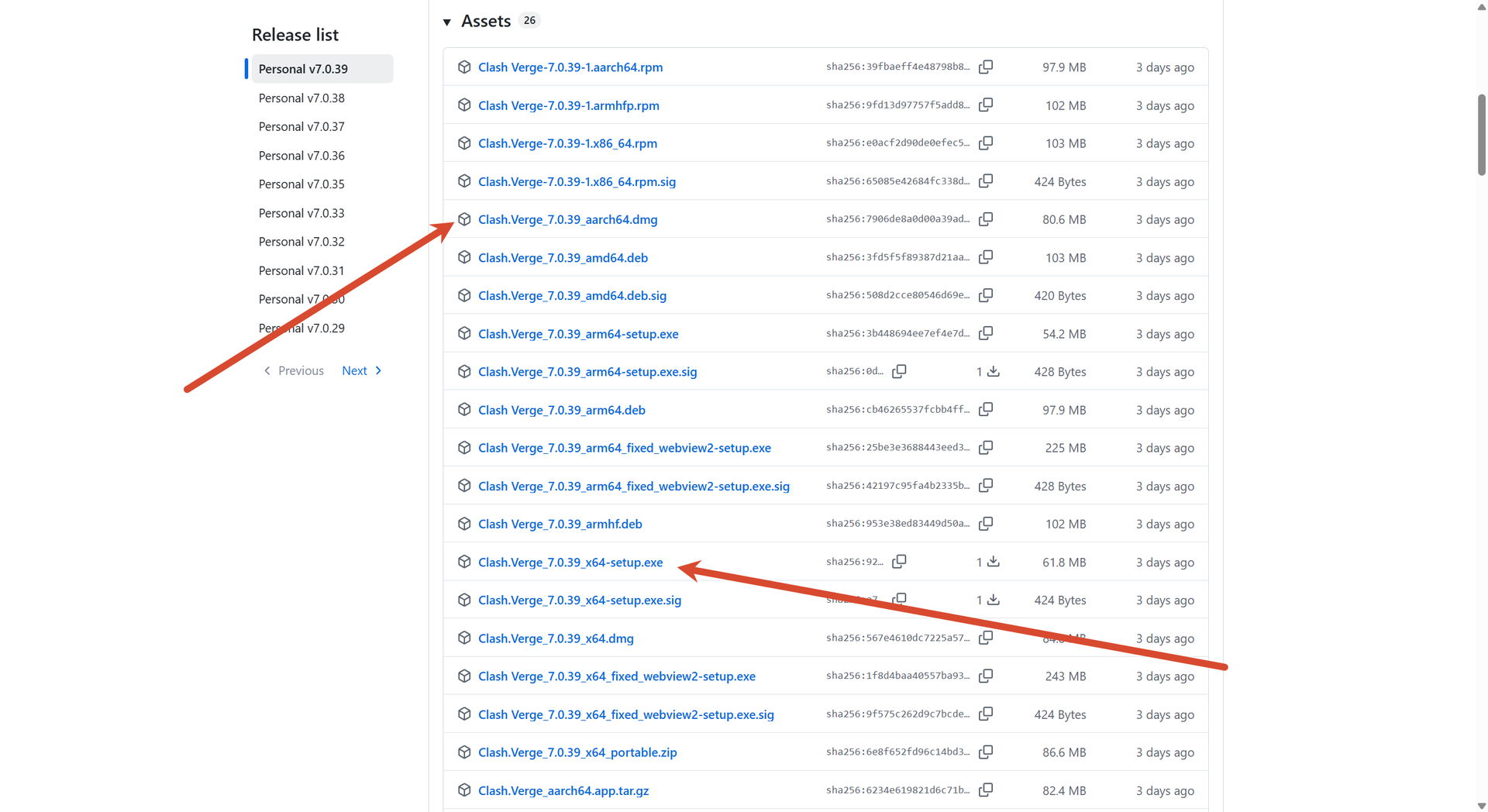Image resolution: width=1488 pixels, height=812 pixels.
Task: Click the 26 assets count badge
Action: tap(529, 21)
